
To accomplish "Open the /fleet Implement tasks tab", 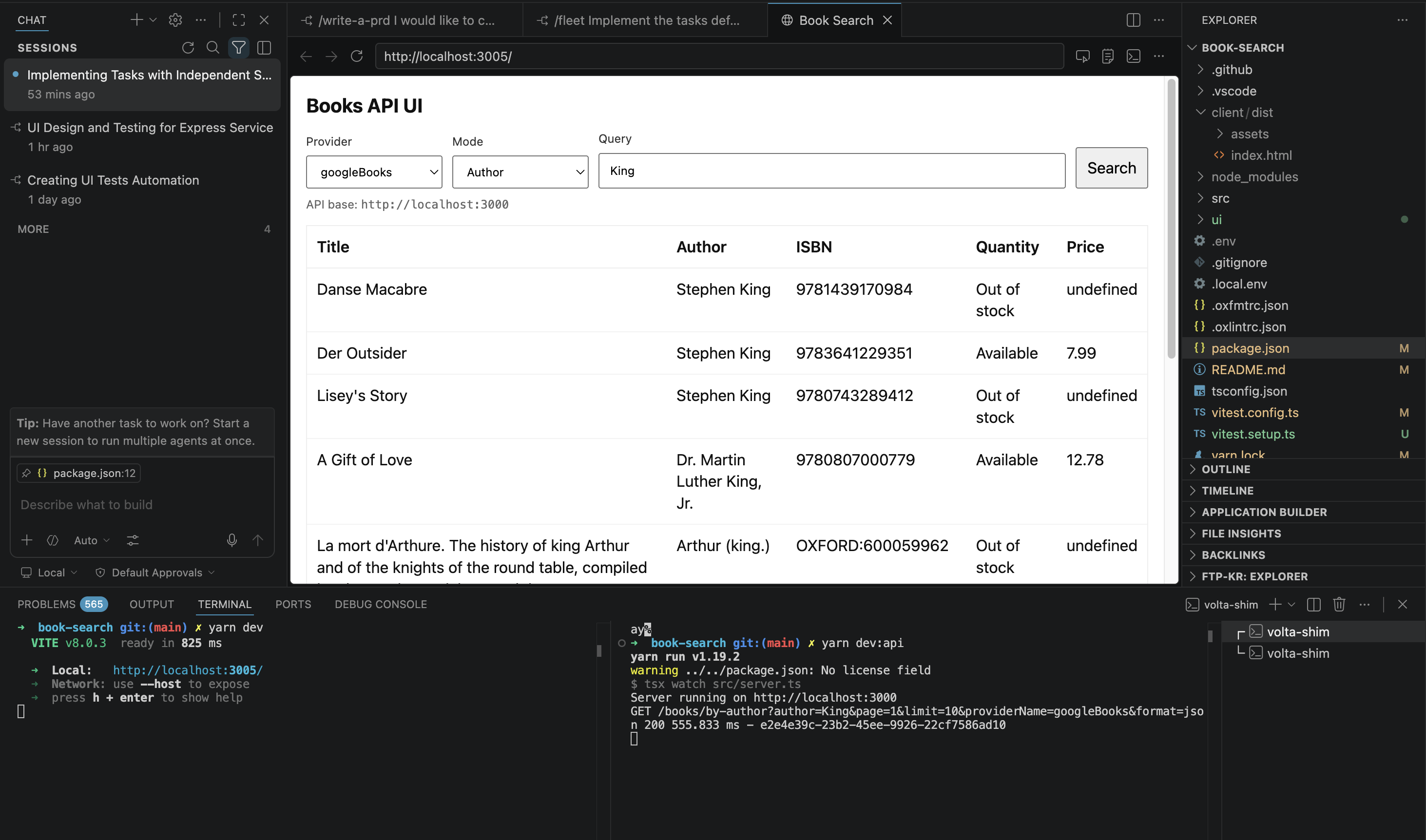I will tap(645, 20).
